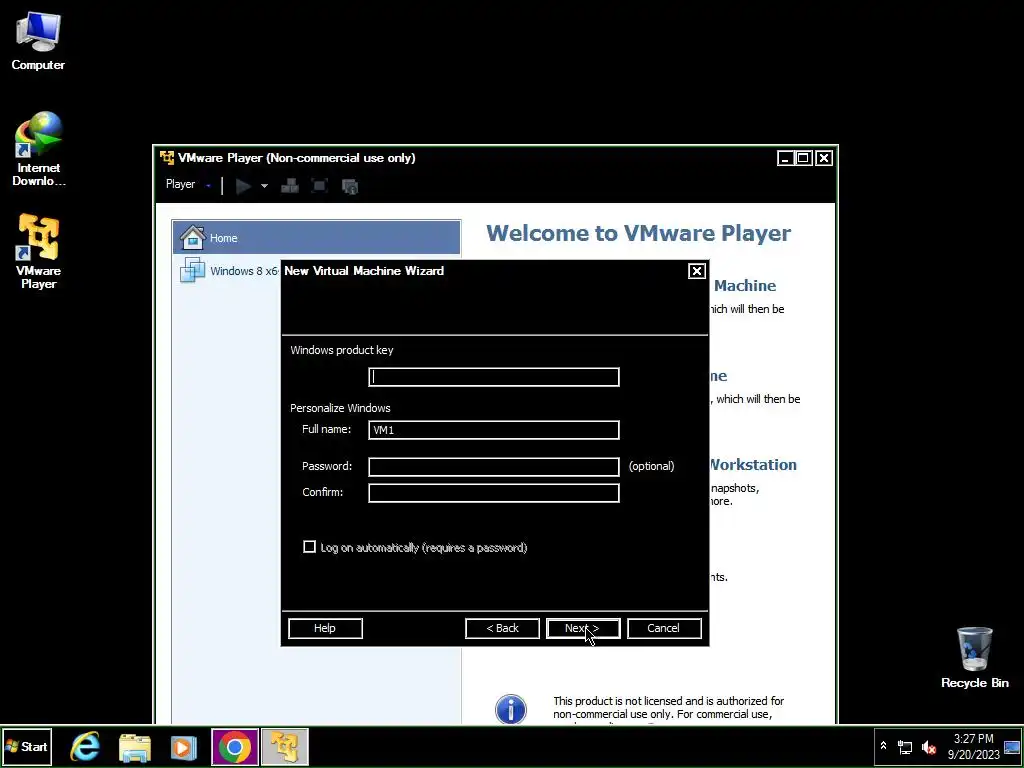Viewport: 1024px width, 768px height.
Task: Close the New Virtual Machine Wizard dialog
Action: click(697, 270)
